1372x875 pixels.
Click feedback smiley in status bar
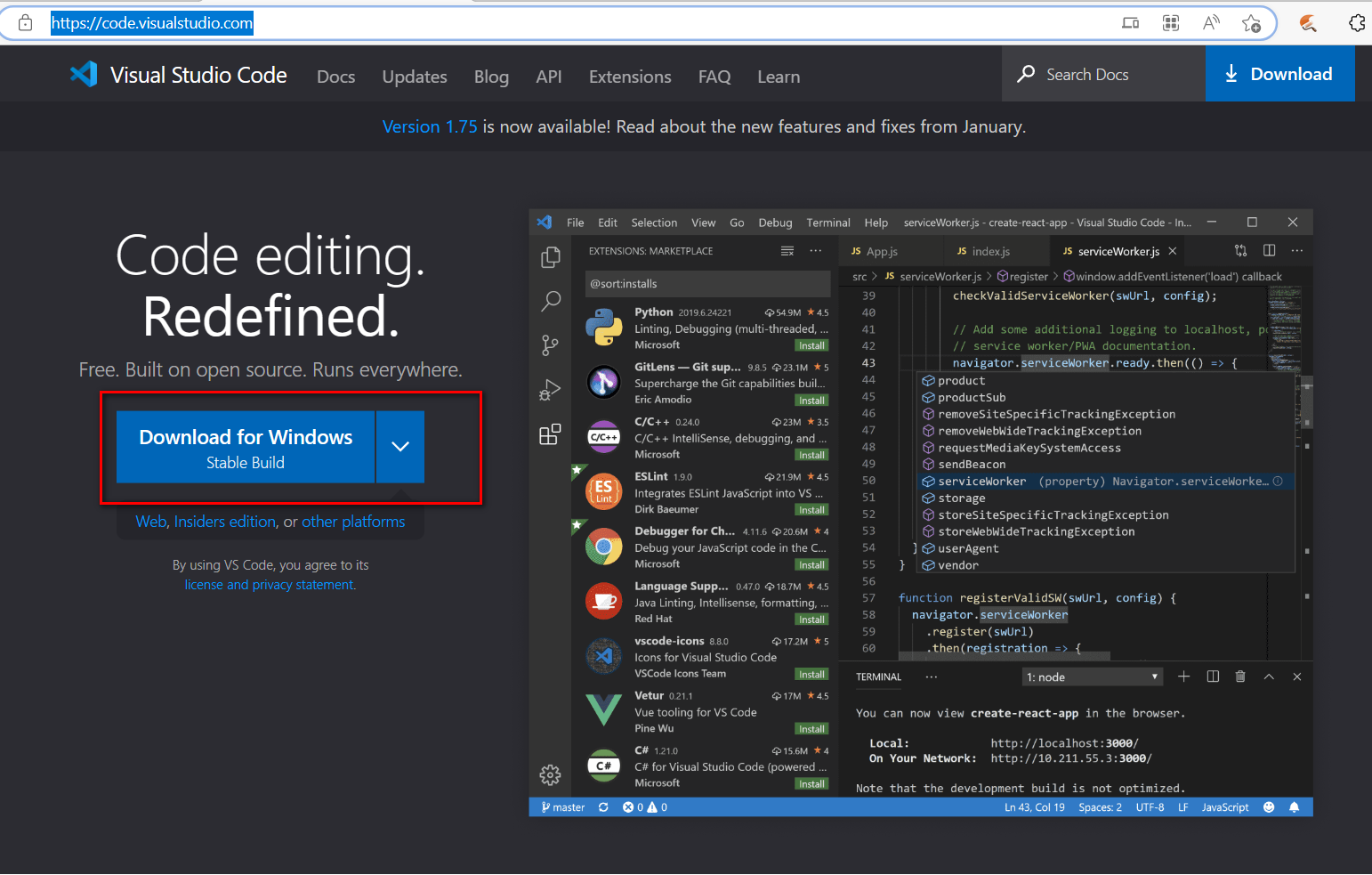pos(1269,807)
